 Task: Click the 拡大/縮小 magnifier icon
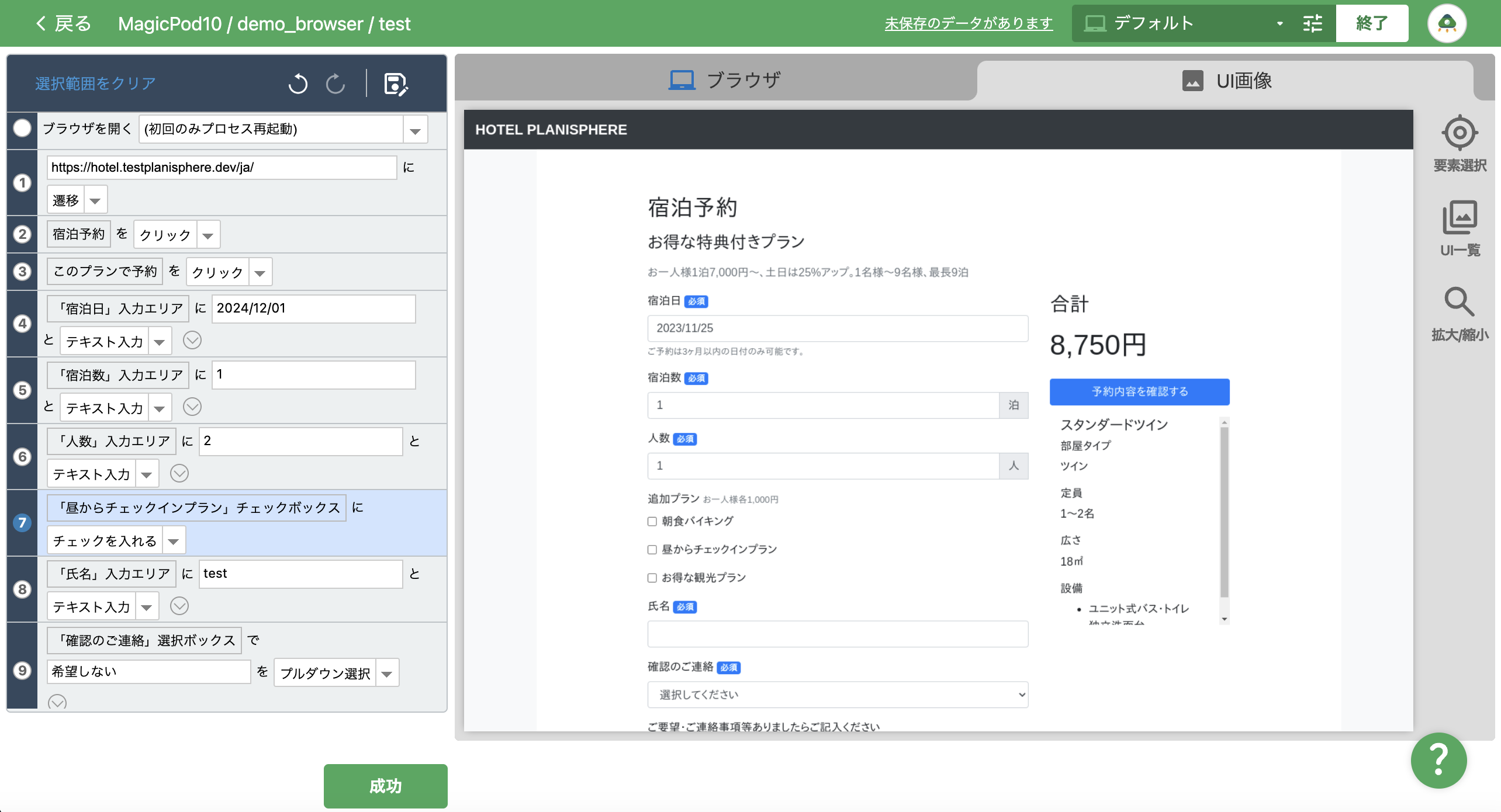point(1460,302)
